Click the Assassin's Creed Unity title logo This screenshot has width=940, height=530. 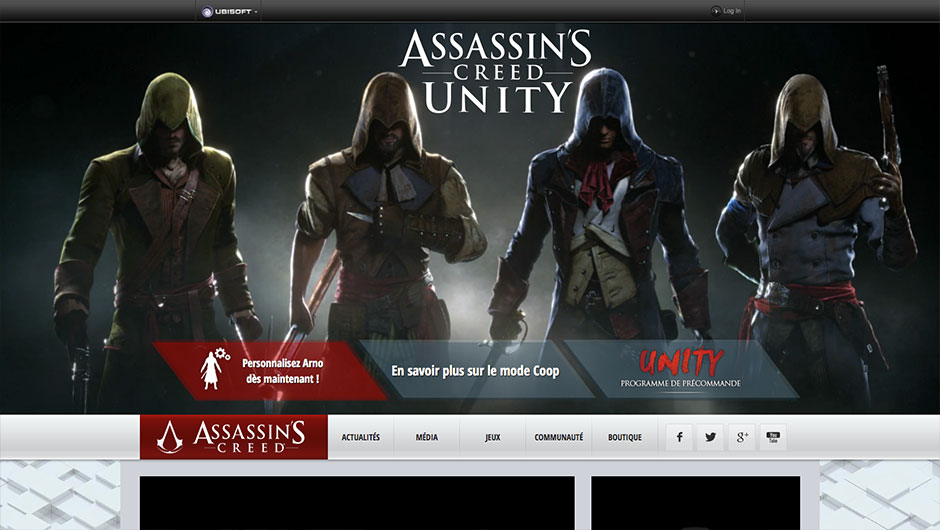pyautogui.click(x=496, y=72)
